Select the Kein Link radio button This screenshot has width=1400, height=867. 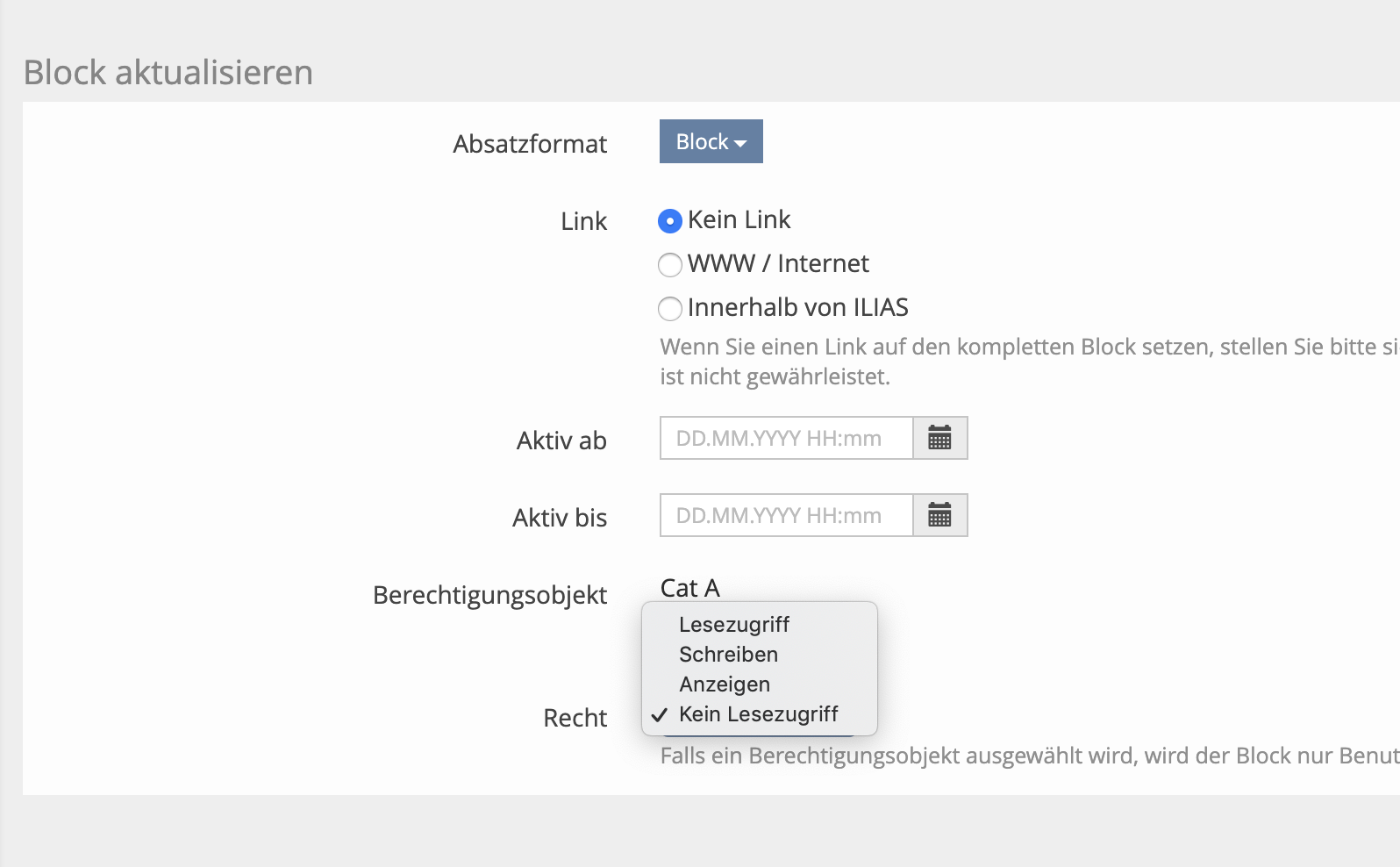click(x=670, y=221)
